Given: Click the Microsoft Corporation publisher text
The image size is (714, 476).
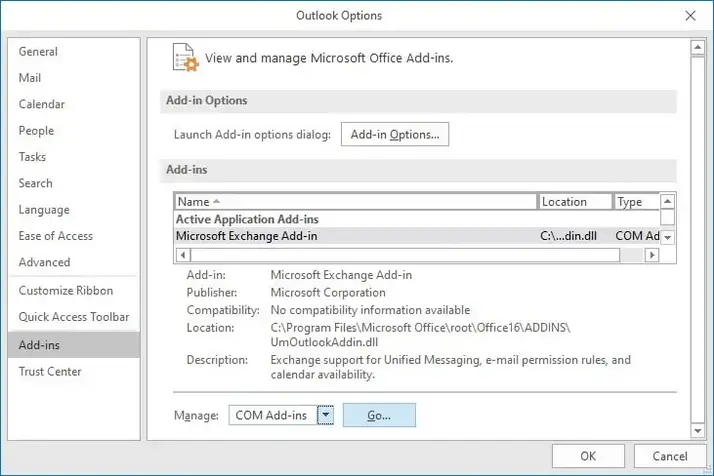Looking at the screenshot, I should 328,292.
